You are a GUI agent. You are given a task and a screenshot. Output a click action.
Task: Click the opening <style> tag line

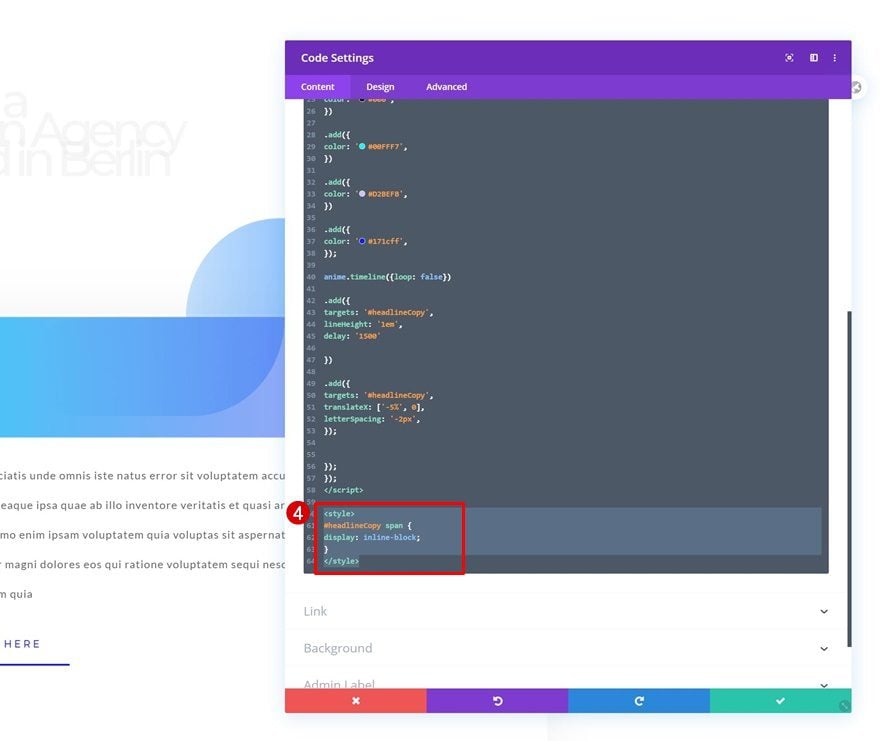pyautogui.click(x=339, y=514)
